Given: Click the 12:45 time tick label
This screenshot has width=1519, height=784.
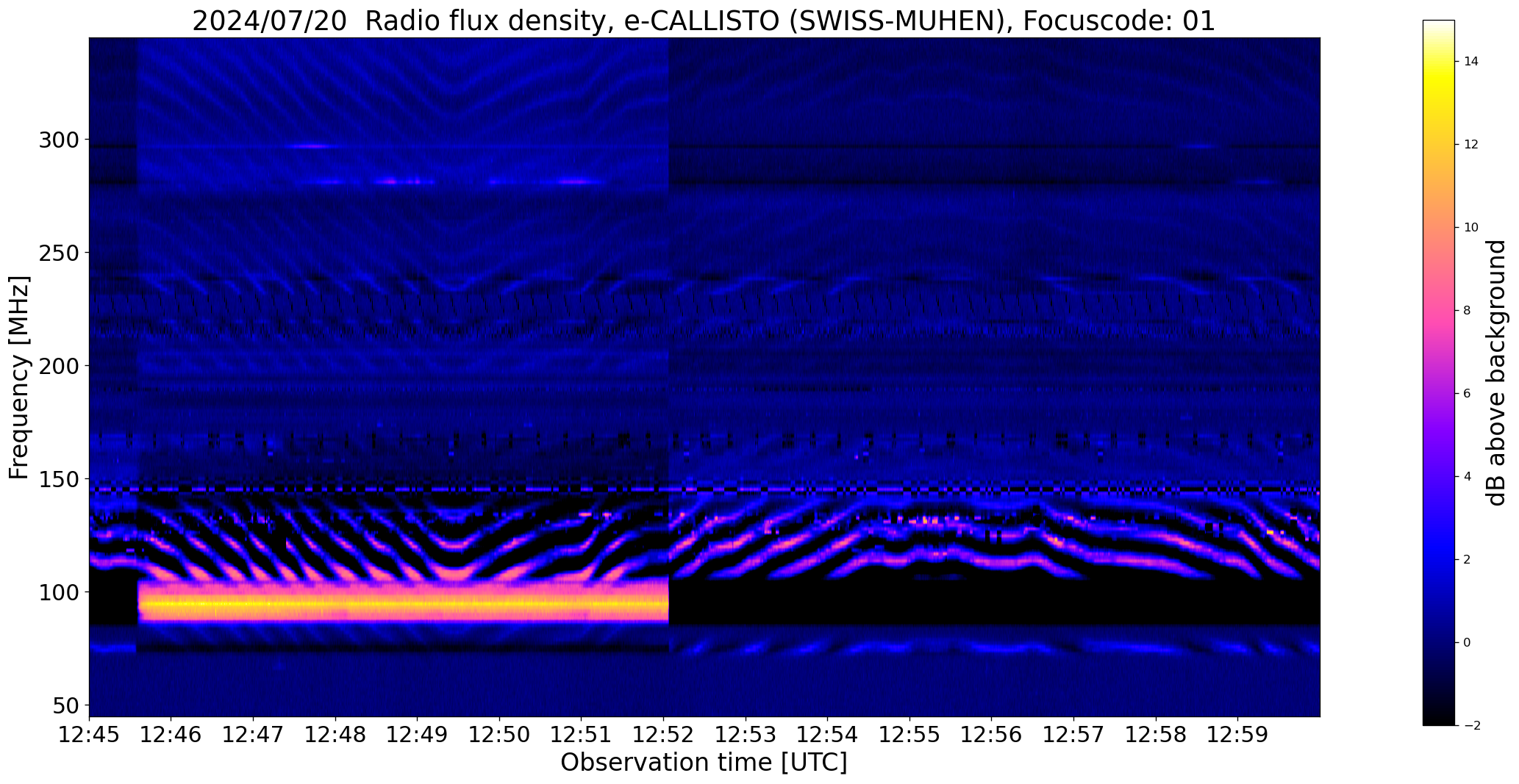Looking at the screenshot, I should (x=89, y=734).
